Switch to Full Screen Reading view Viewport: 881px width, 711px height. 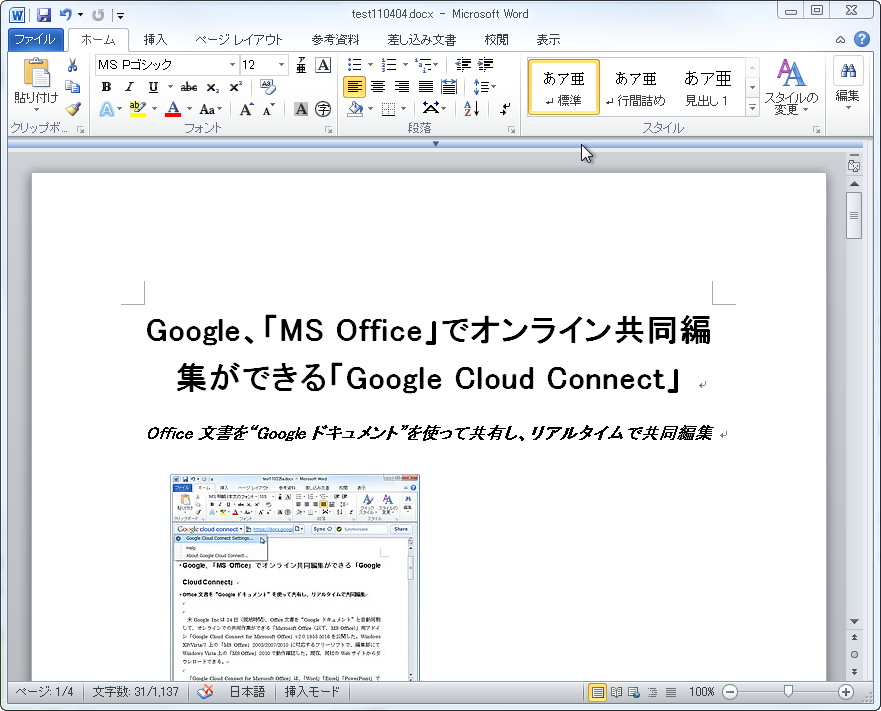[616, 692]
